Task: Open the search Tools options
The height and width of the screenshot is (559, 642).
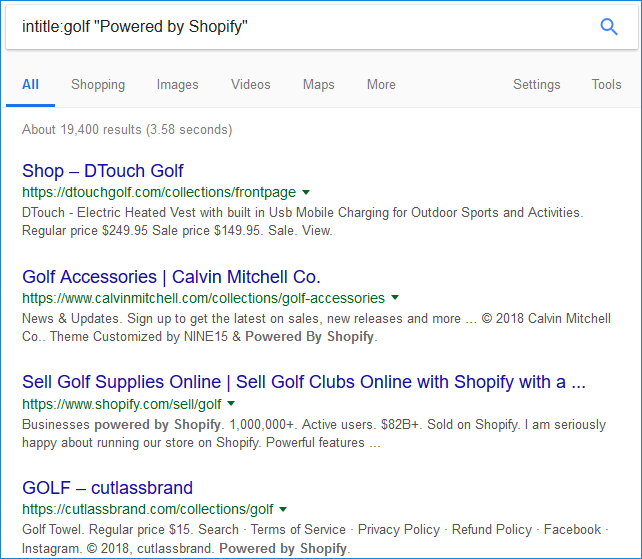Action: pos(606,85)
